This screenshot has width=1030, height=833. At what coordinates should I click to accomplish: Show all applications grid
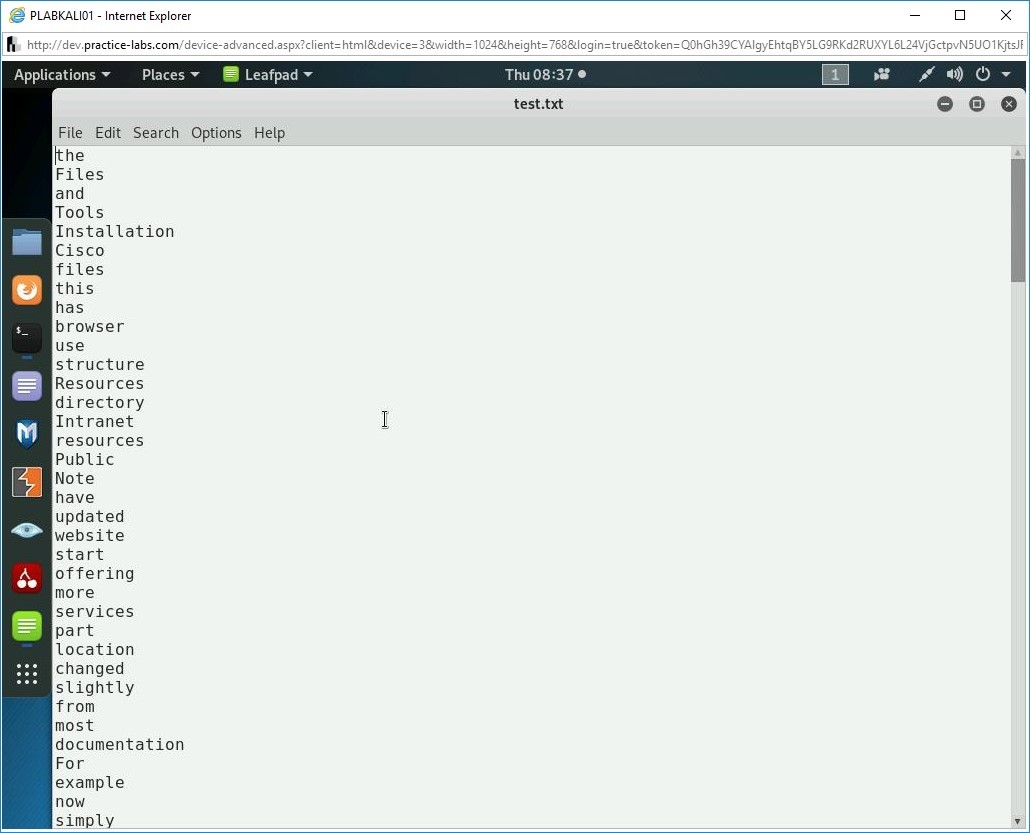point(27,674)
